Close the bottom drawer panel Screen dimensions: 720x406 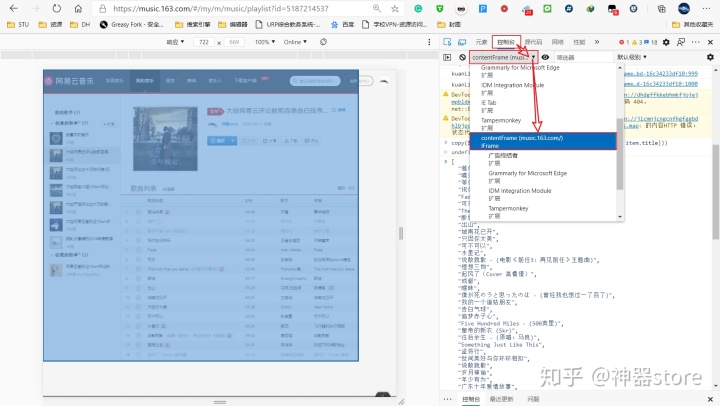(x=710, y=399)
